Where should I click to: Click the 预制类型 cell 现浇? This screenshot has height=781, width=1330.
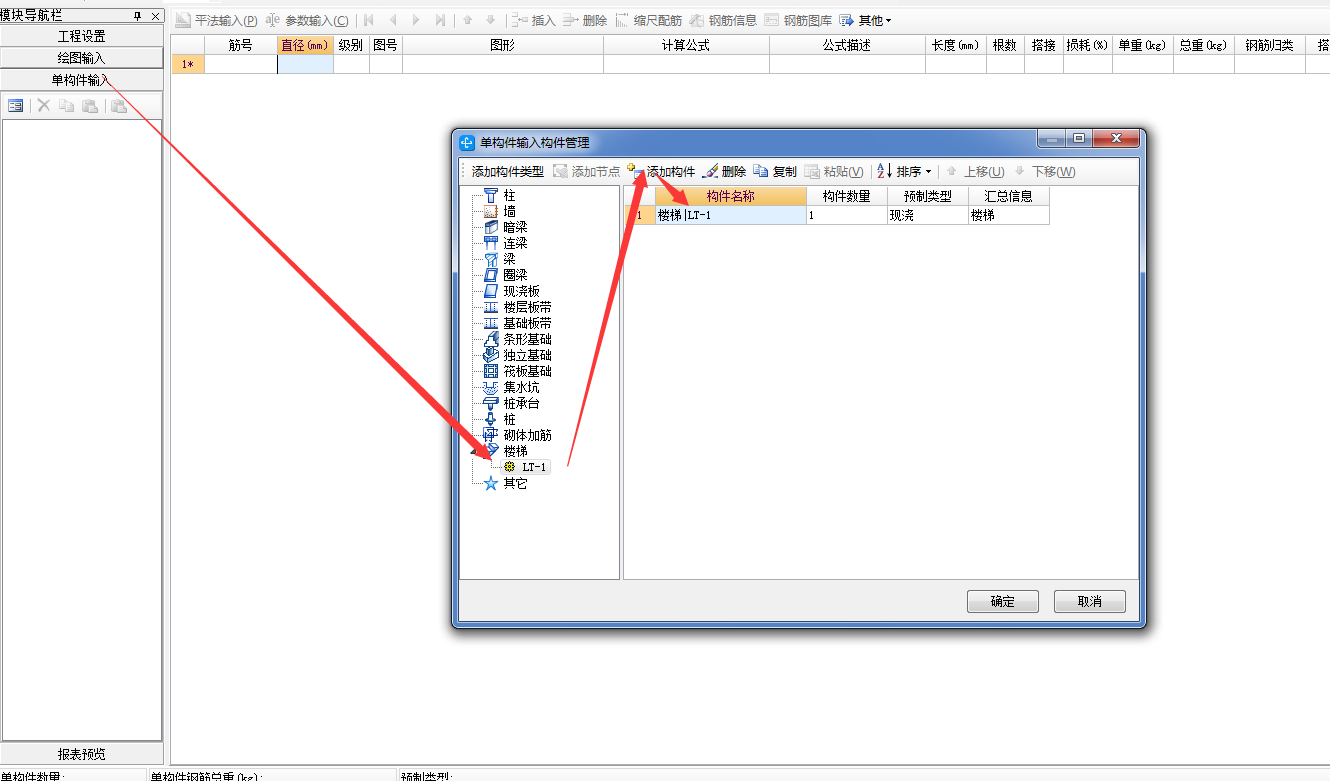[927, 215]
